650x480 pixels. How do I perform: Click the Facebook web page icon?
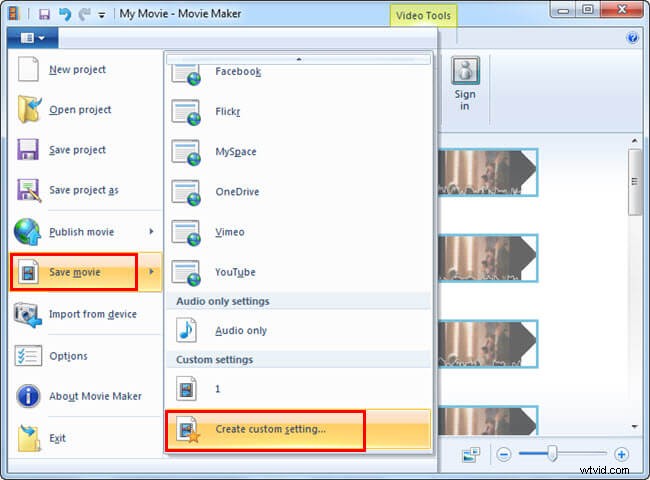coord(186,75)
